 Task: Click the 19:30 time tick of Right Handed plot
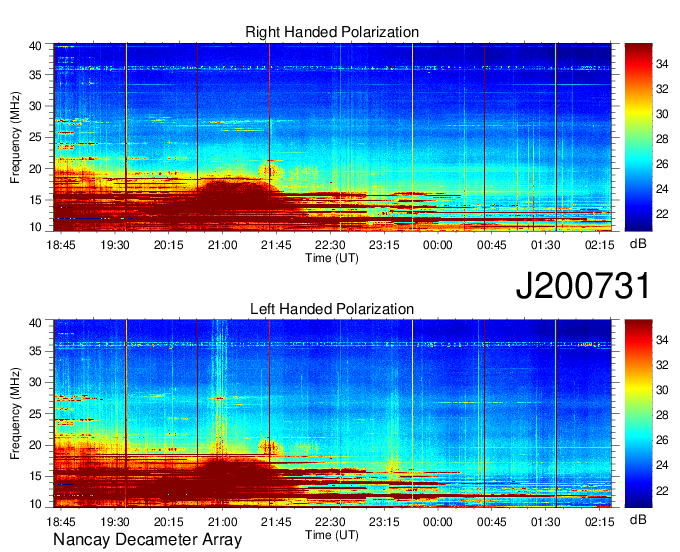click(x=115, y=245)
